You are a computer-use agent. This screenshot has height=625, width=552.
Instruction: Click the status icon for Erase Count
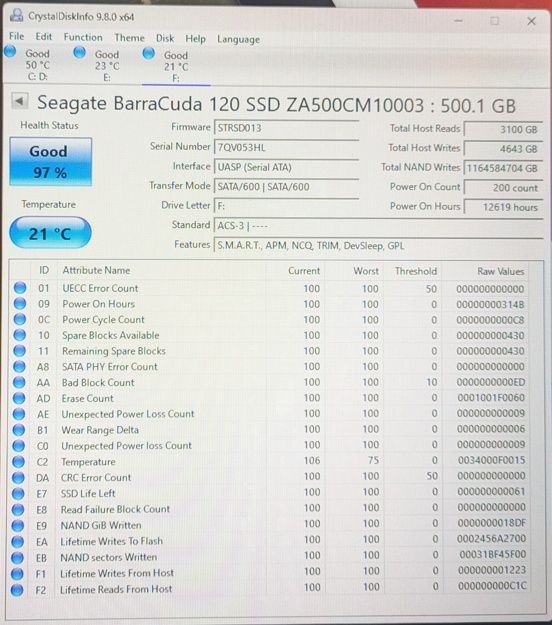[x=19, y=398]
